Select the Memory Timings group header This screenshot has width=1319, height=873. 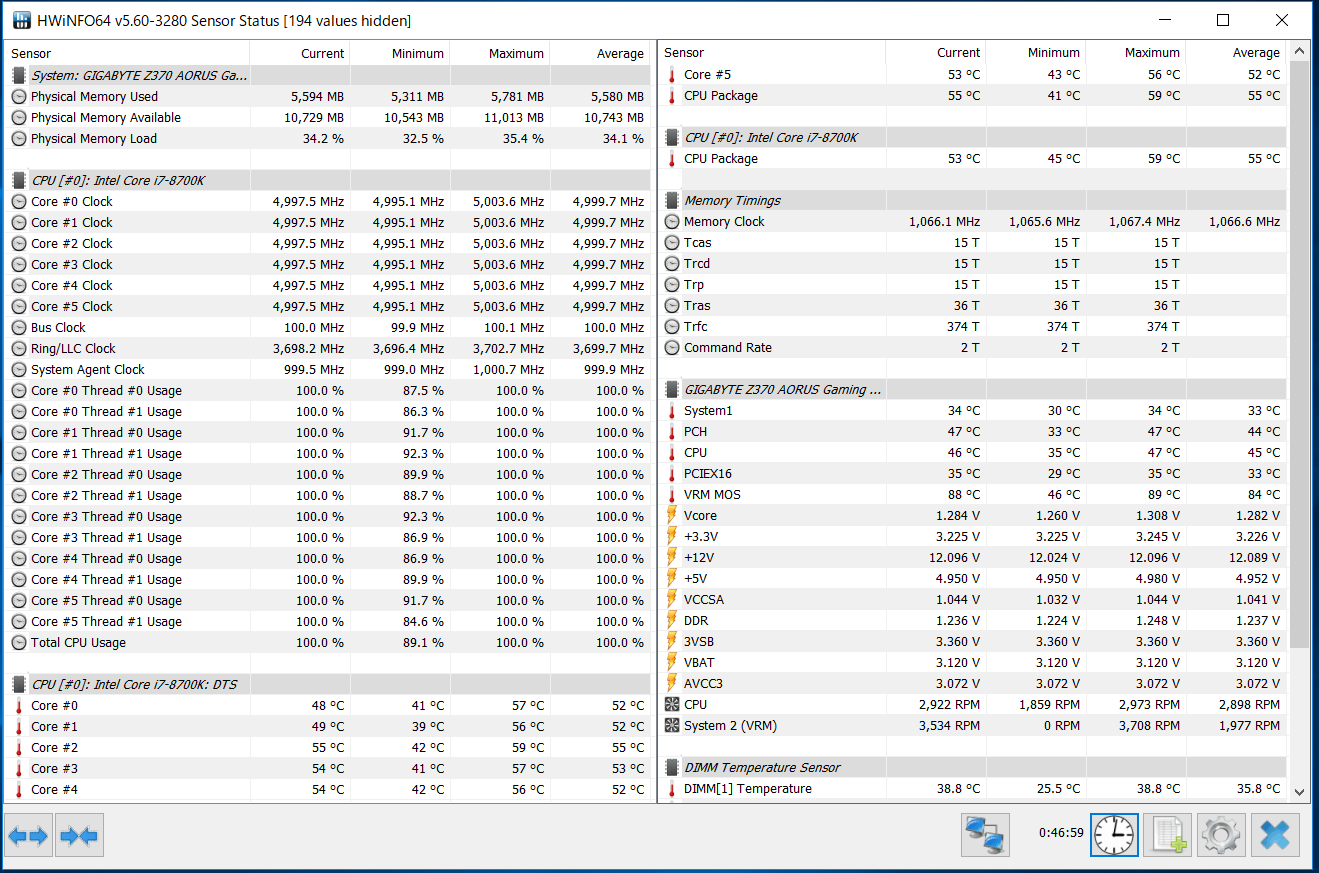pos(972,200)
